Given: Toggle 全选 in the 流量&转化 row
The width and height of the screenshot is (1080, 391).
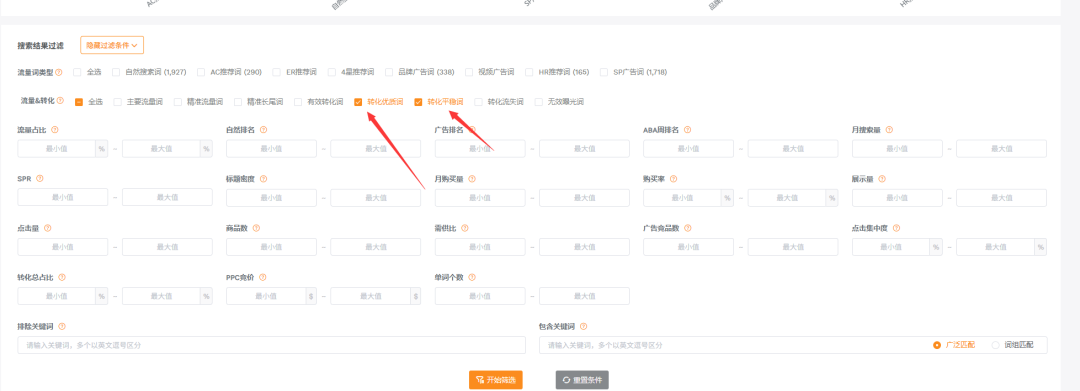Looking at the screenshot, I should point(79,102).
